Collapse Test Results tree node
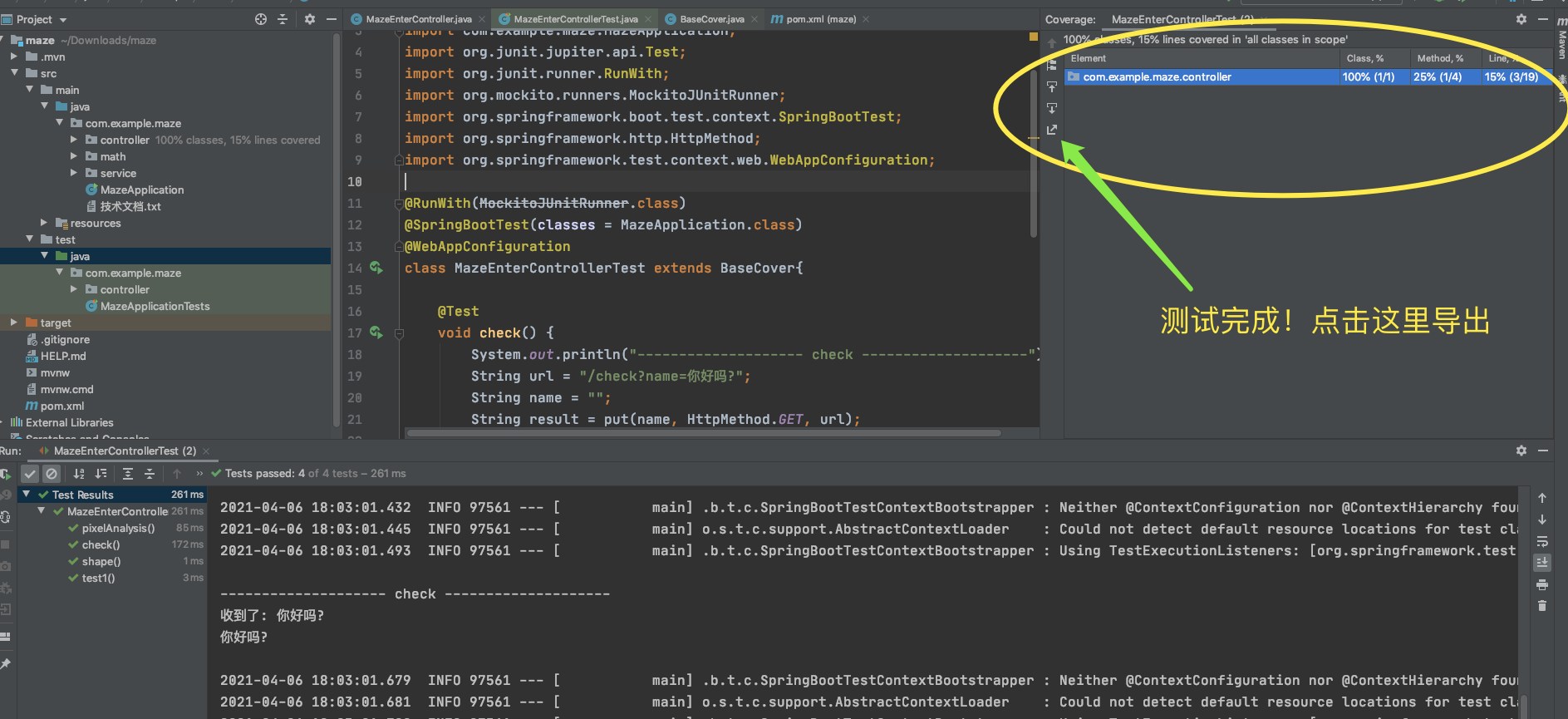Image resolution: width=1568 pixels, height=719 pixels. tap(27, 495)
